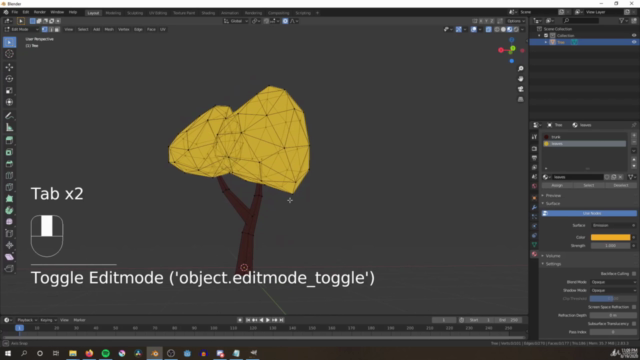Enable face select mode
Screen dimensions: 640x360
57,29
